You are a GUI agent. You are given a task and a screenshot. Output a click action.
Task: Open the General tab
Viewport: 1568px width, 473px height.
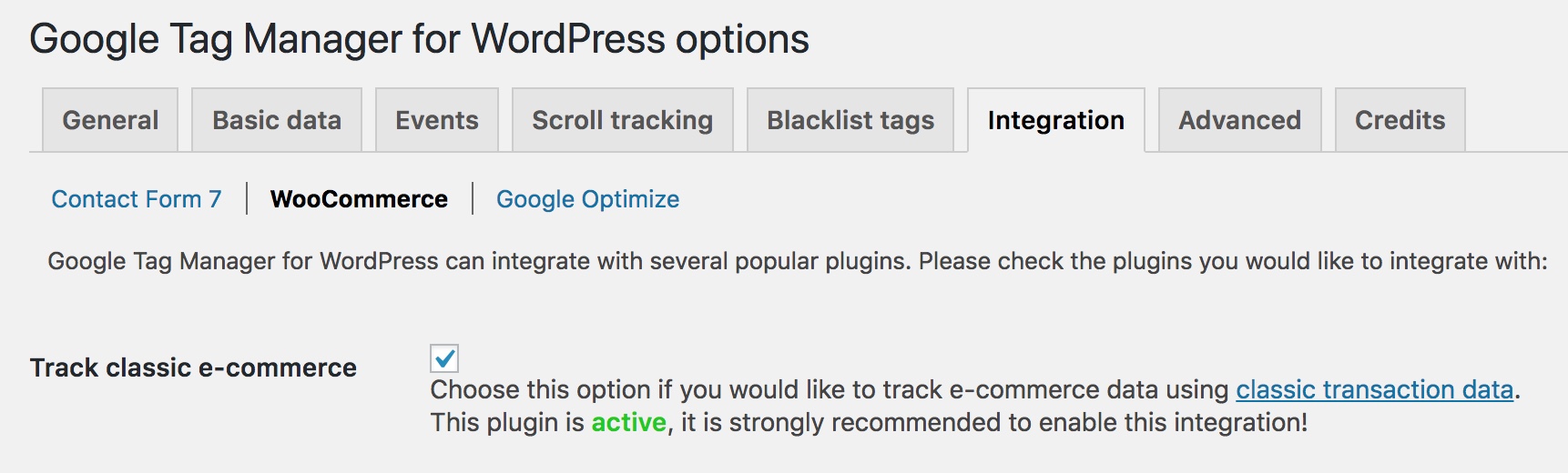(110, 120)
